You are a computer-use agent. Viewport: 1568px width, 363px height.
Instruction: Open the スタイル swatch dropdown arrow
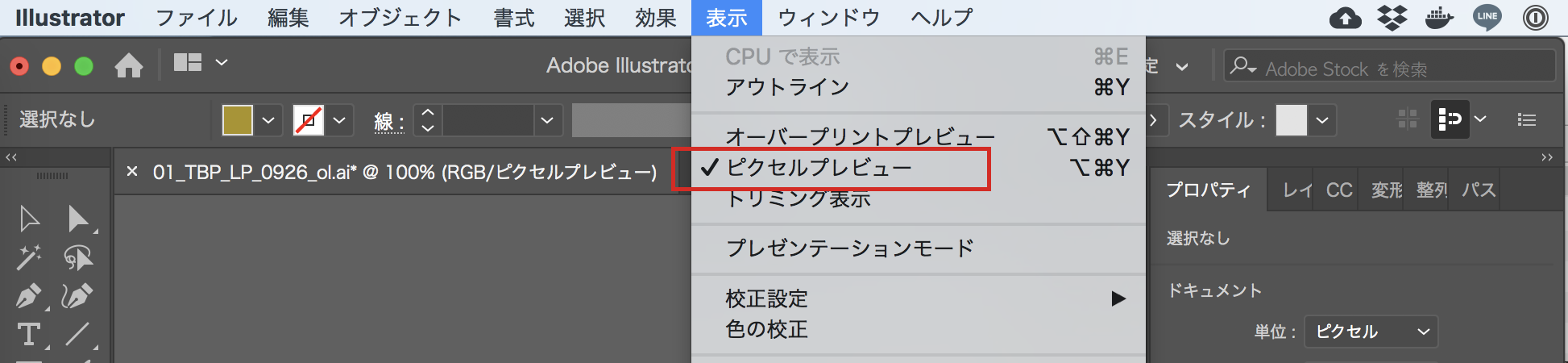1322,121
